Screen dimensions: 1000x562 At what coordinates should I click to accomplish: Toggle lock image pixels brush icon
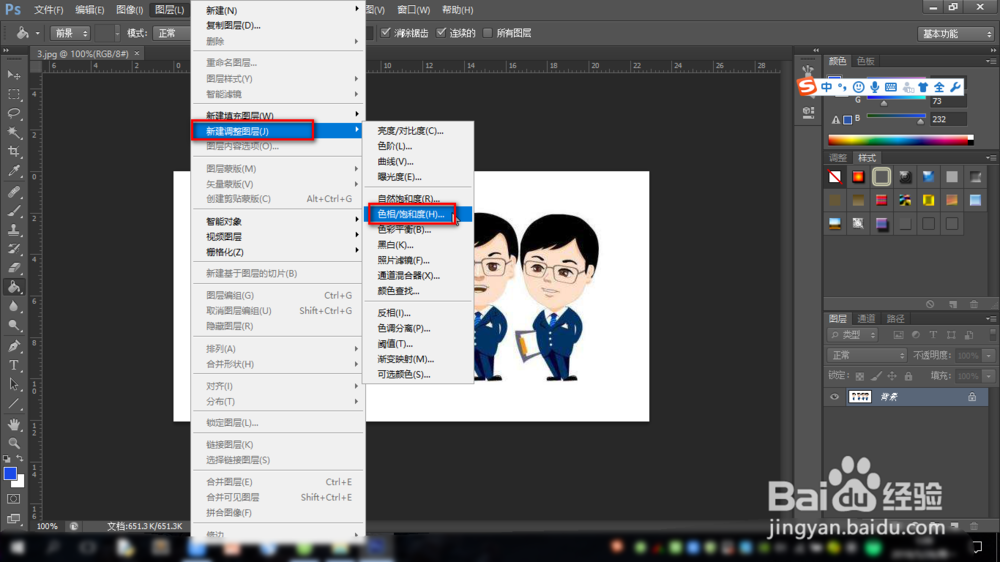(x=876, y=376)
